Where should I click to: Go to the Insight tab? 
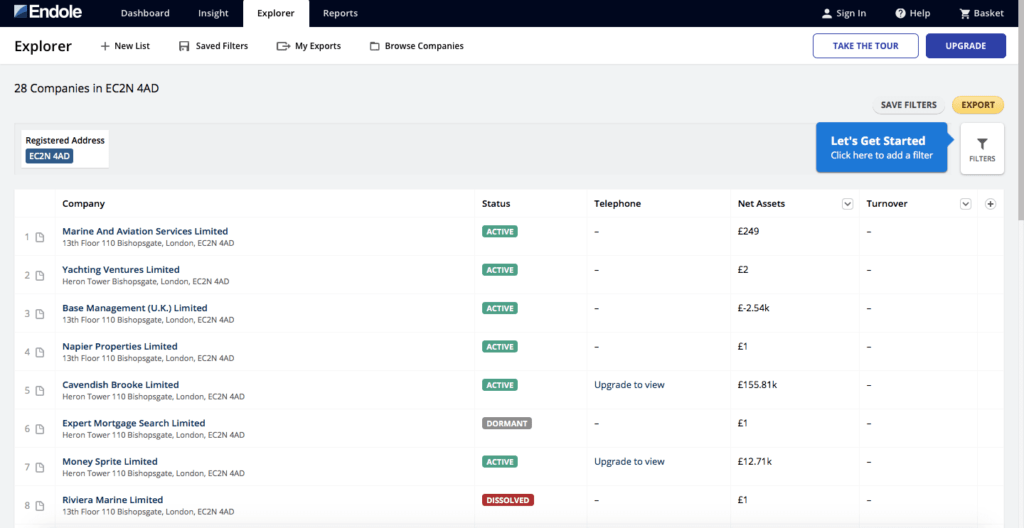click(x=213, y=13)
